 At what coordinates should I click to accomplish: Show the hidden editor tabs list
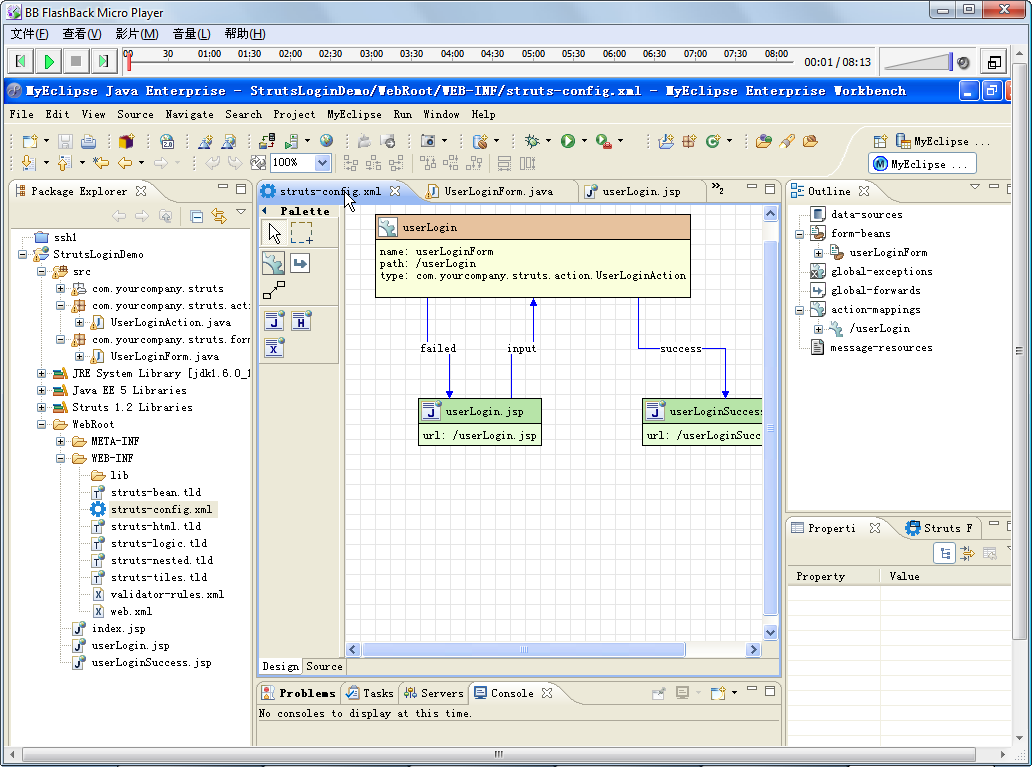[718, 189]
